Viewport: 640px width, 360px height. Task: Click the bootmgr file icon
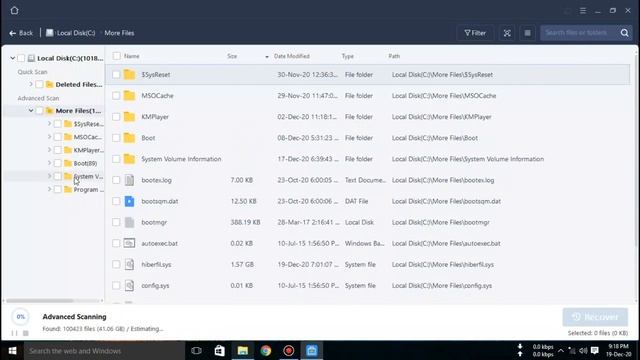pos(129,222)
